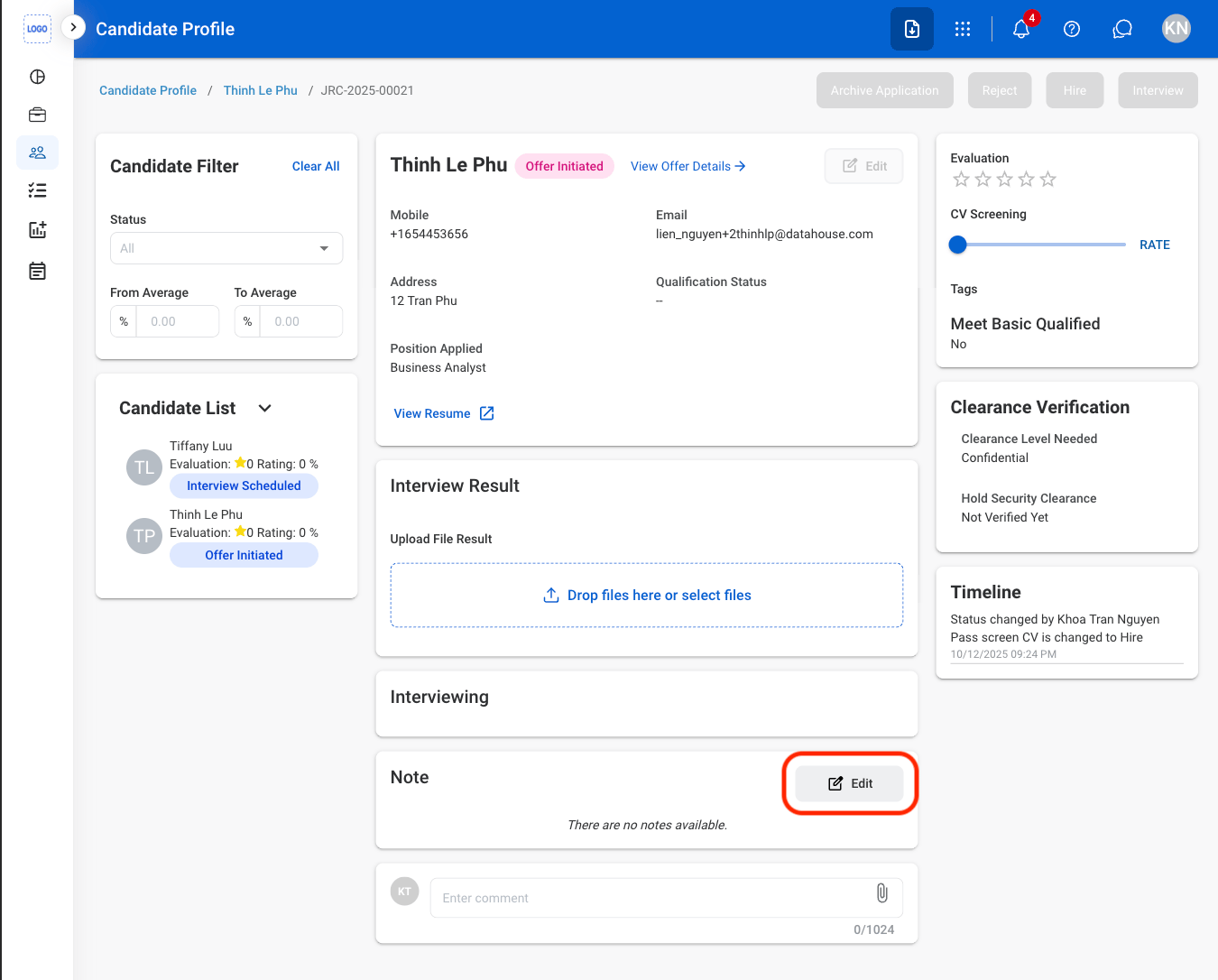Give a five-star evaluation using the last star
Viewport: 1218px width, 980px height.
[x=1047, y=180]
